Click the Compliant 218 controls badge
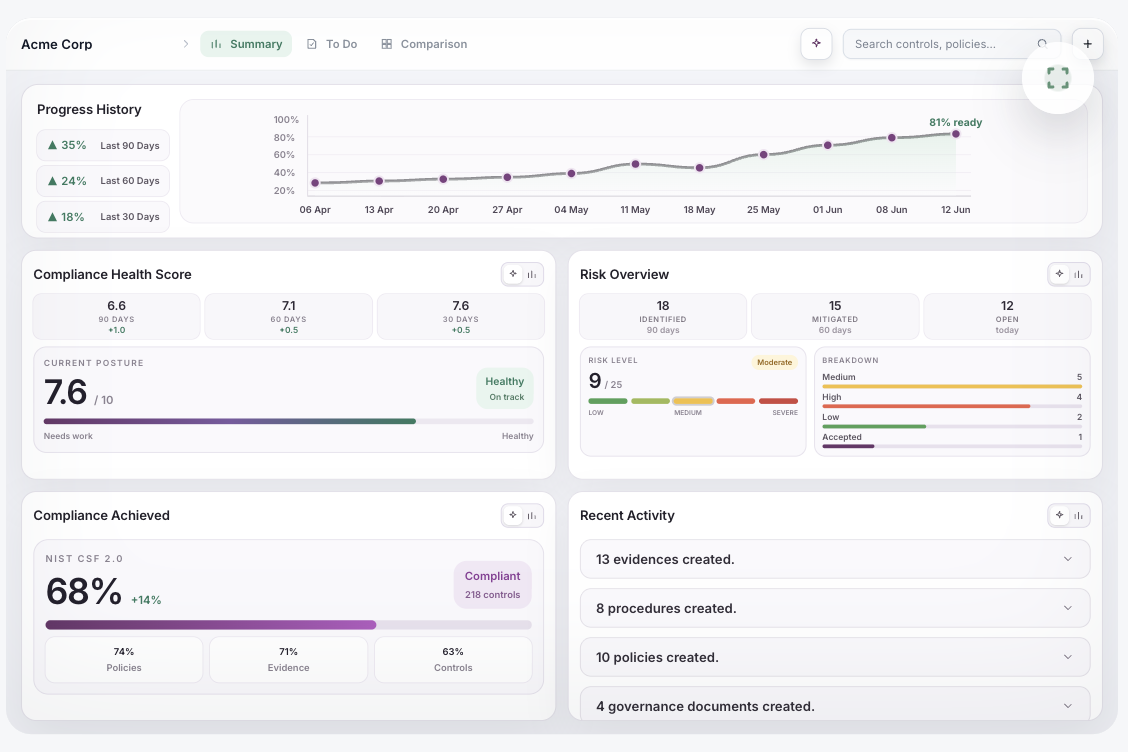The height and width of the screenshot is (752, 1128). click(492, 584)
